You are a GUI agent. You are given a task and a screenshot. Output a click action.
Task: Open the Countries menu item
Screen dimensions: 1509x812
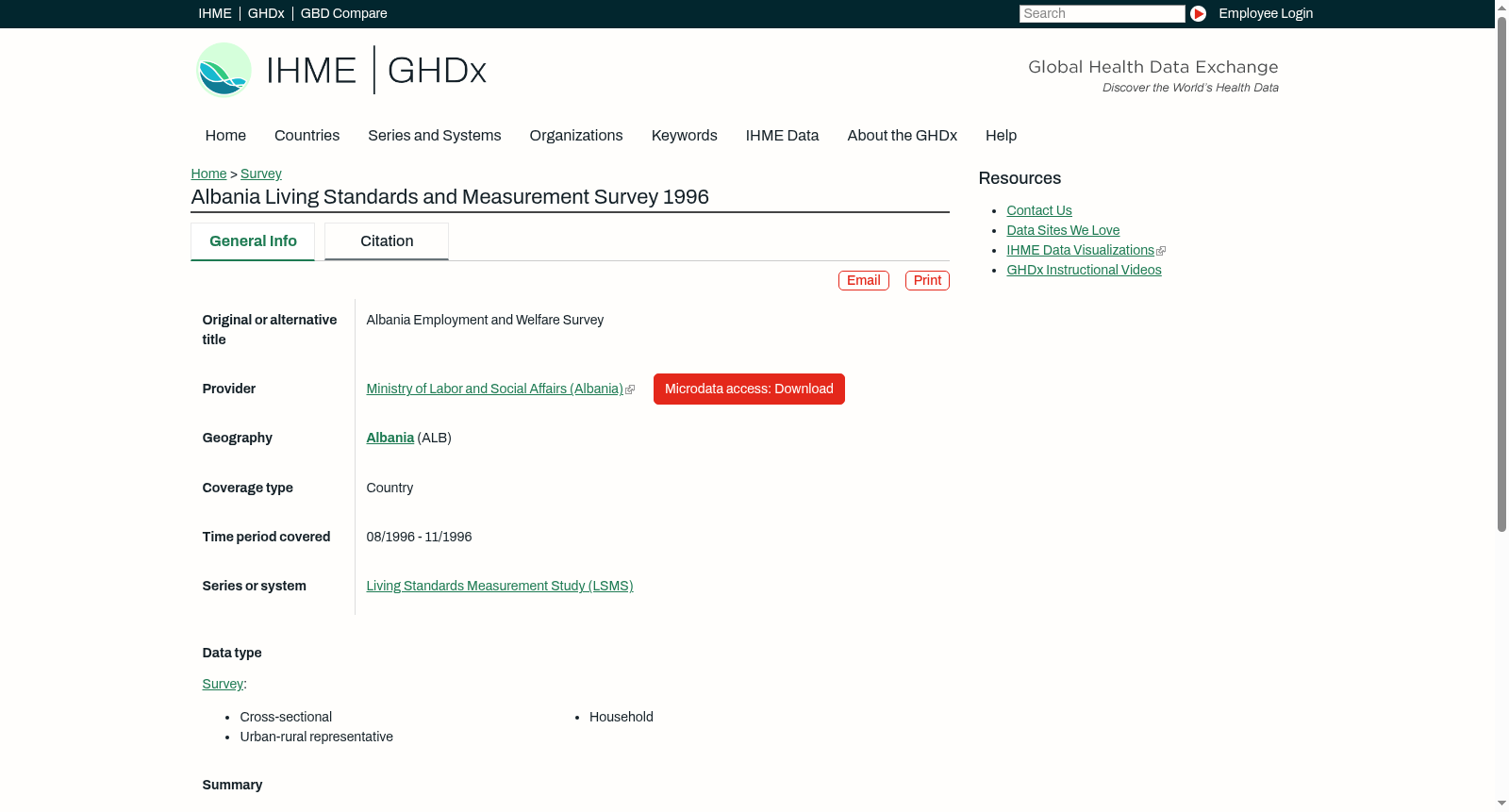point(307,136)
